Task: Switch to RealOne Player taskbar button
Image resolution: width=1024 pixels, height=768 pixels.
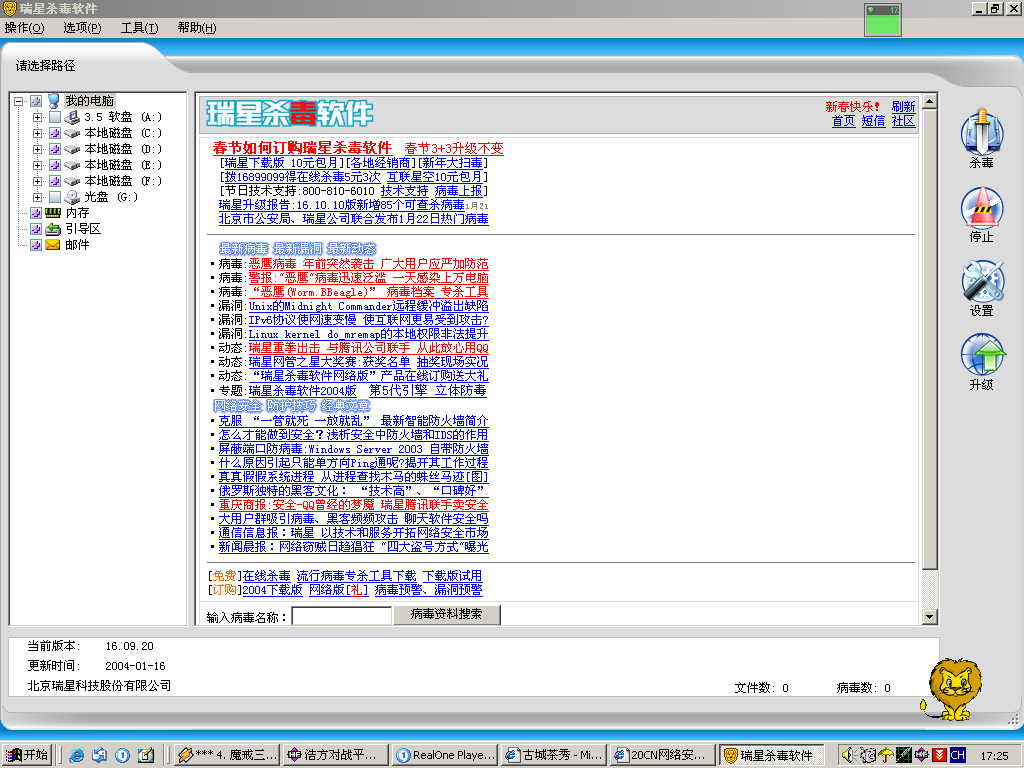Action: point(445,755)
